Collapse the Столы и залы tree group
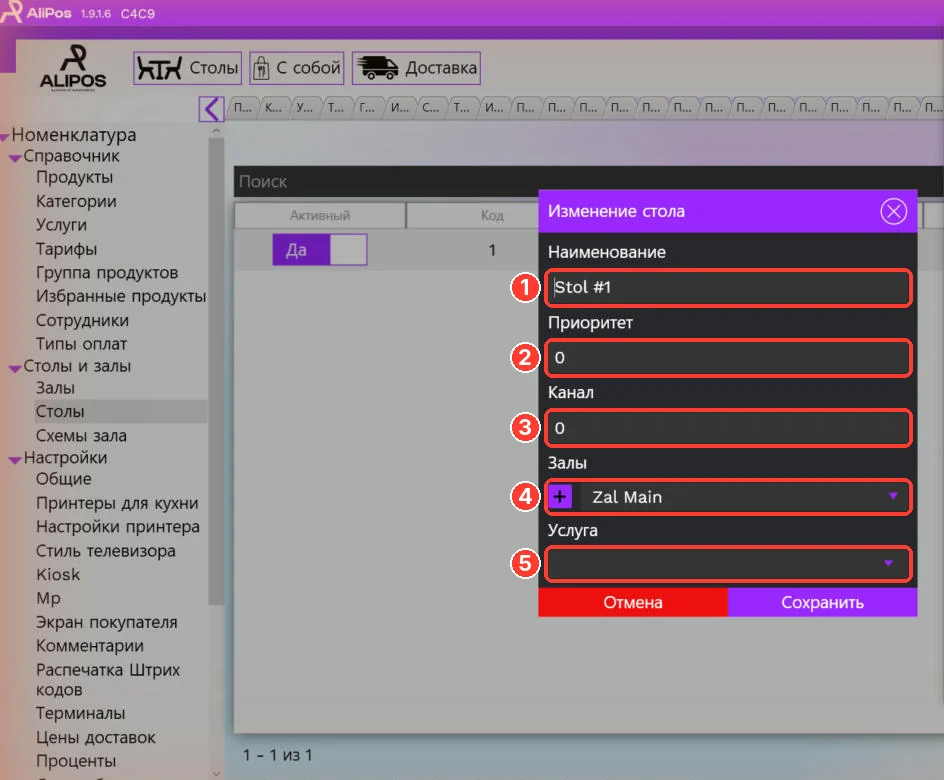 point(16,368)
